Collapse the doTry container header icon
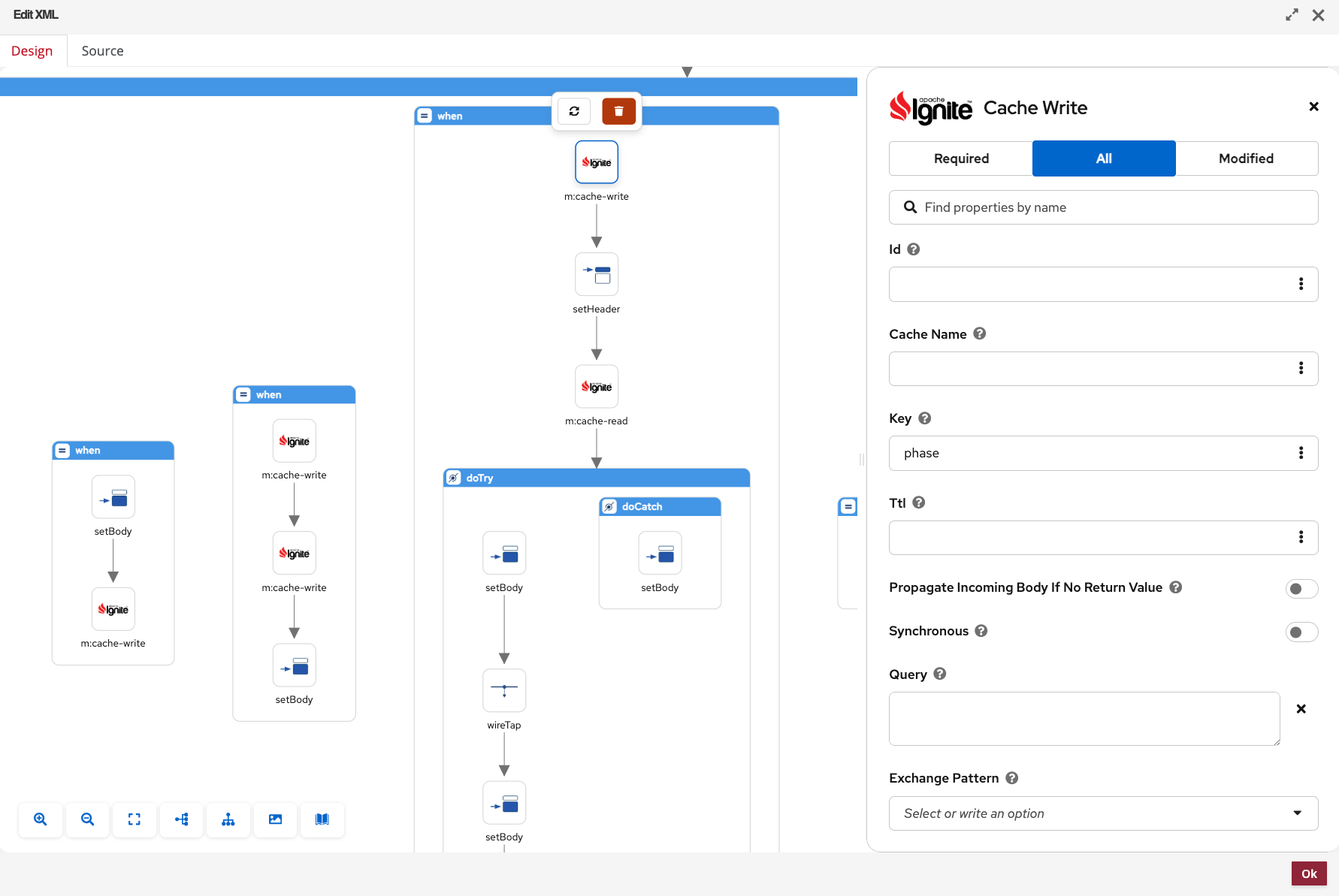The image size is (1339, 896). [x=453, y=478]
